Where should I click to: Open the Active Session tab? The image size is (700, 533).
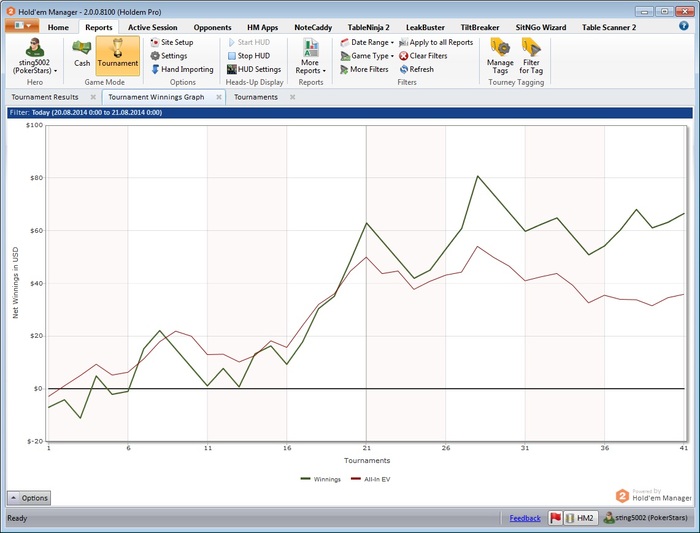pos(152,27)
